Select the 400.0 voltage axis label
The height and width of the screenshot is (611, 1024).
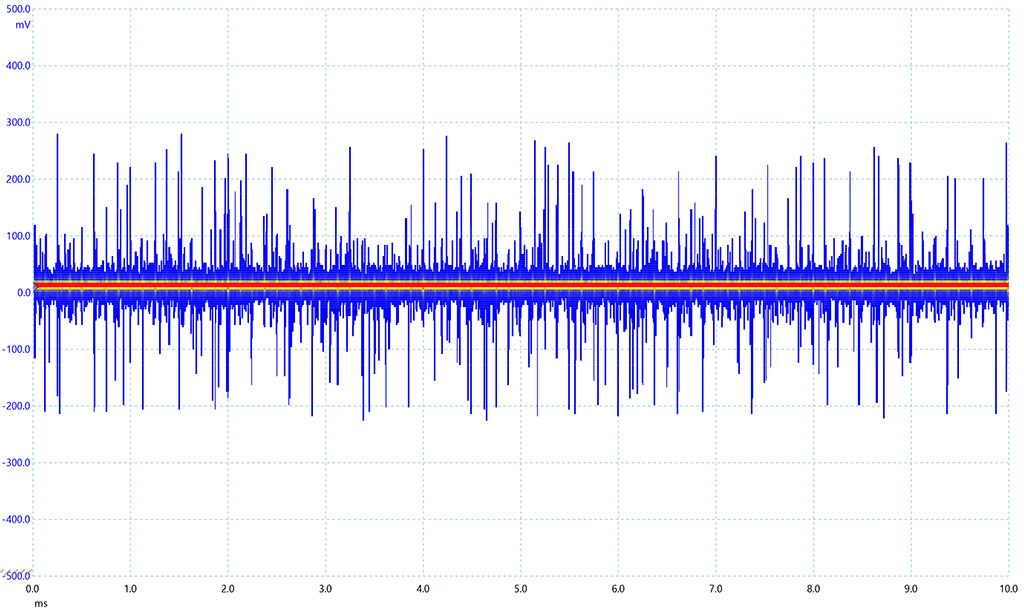pos(18,66)
